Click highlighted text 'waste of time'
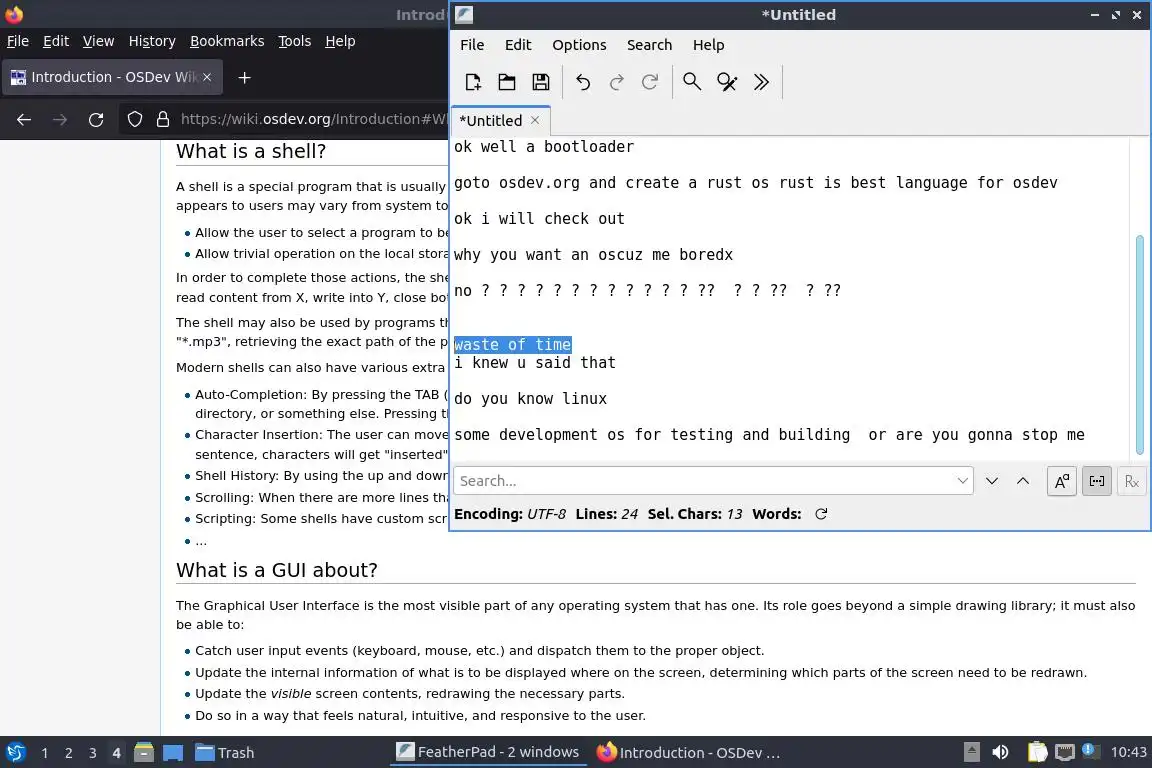 (512, 345)
